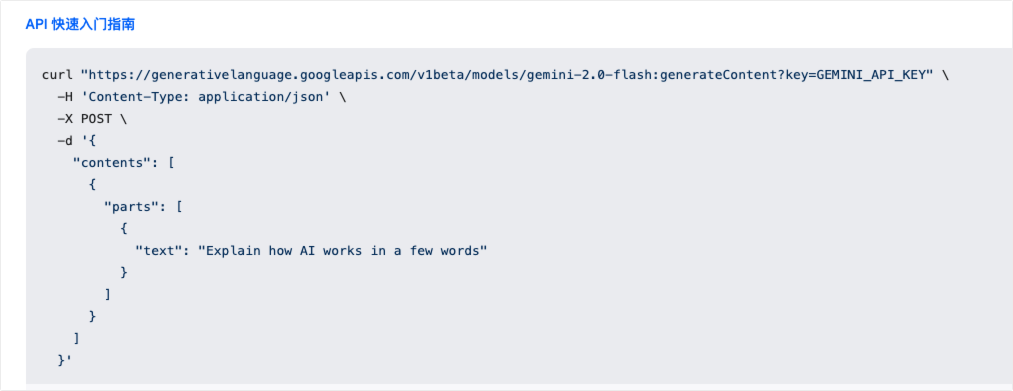The width and height of the screenshot is (1013, 391).
Task: Click the closing bracket of parts array
Action: click(x=108, y=295)
